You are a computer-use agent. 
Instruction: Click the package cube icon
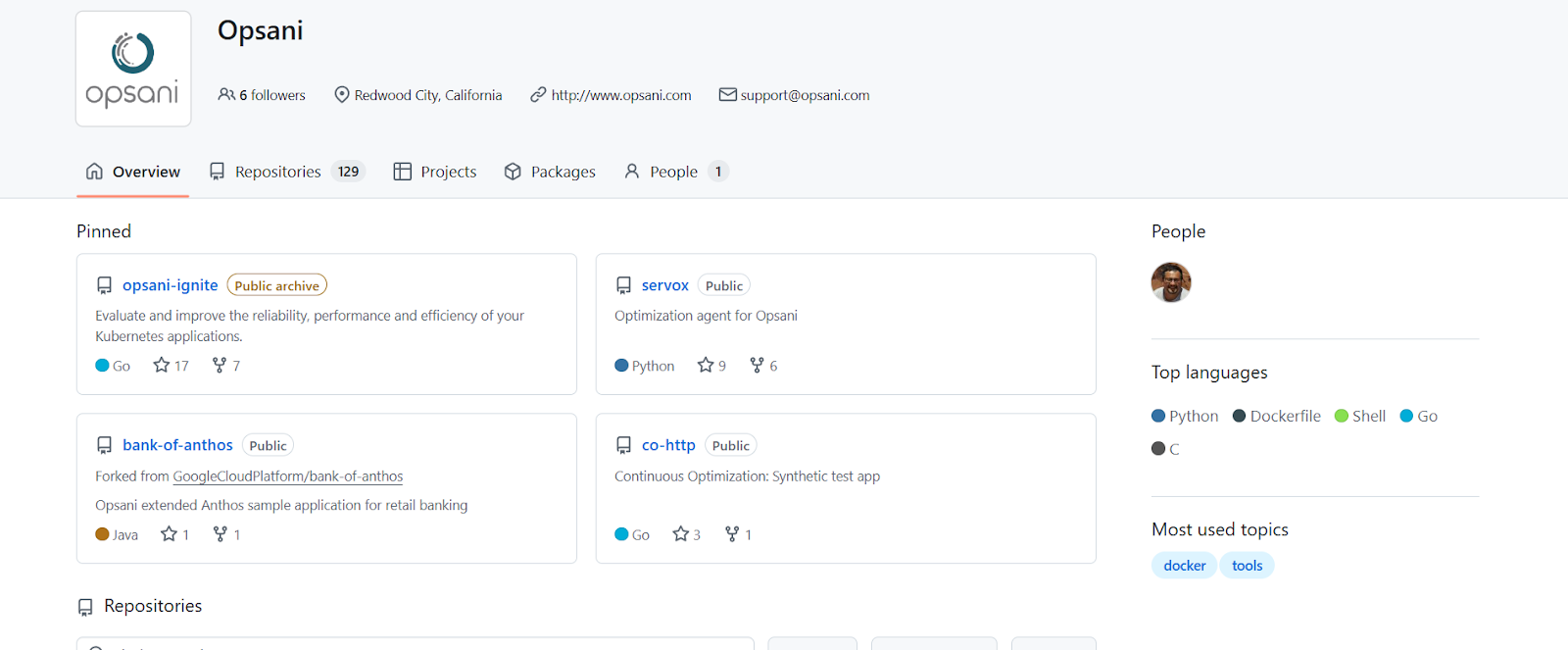pos(513,172)
